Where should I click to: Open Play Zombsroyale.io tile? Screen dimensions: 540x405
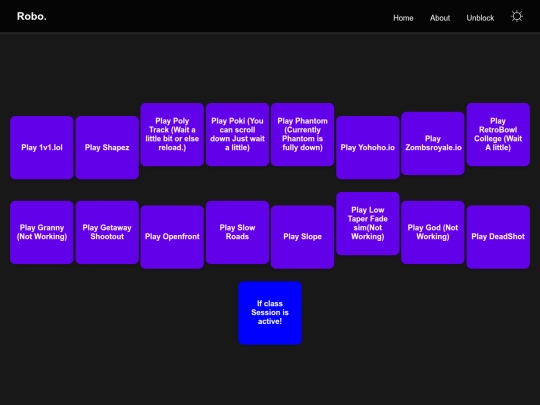pos(433,143)
